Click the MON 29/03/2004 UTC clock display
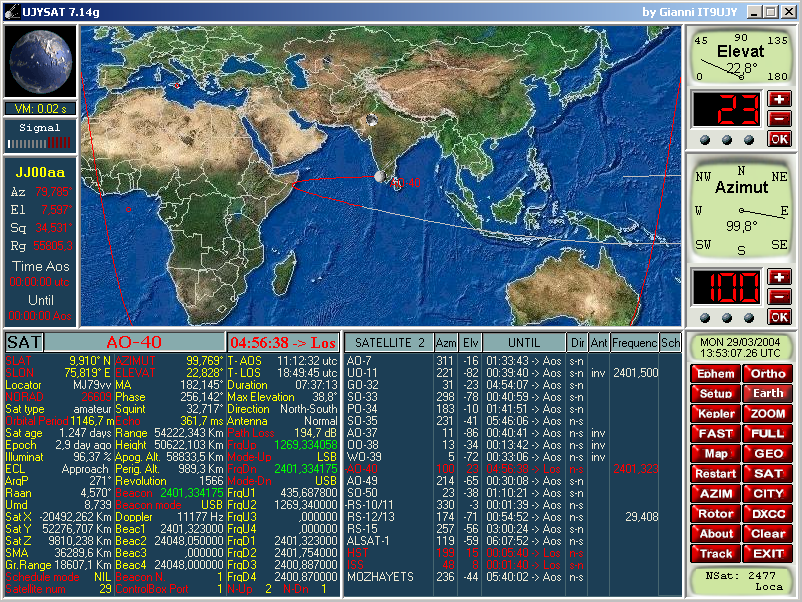 (x=740, y=347)
